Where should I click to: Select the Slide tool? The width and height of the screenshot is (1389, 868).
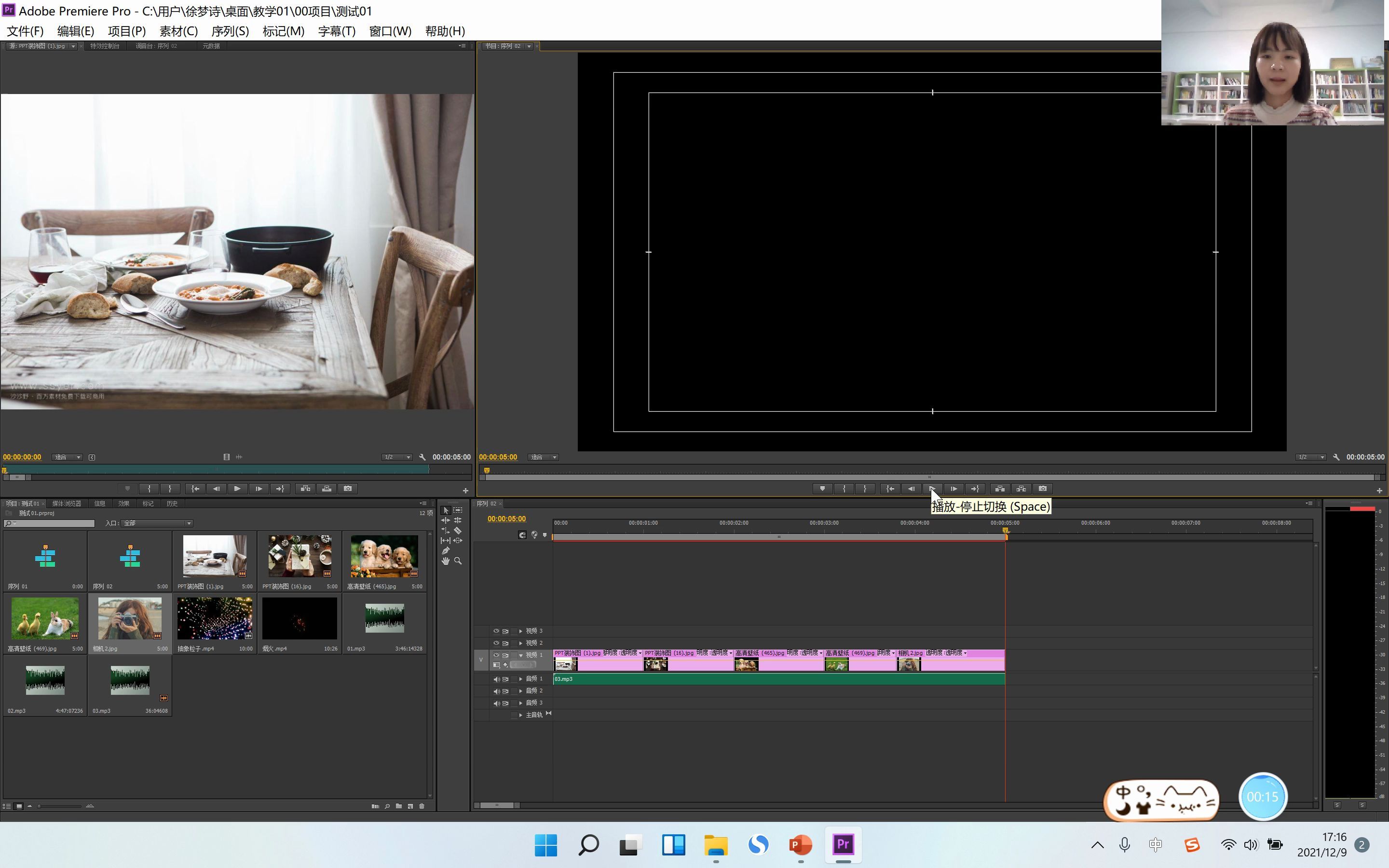(458, 541)
